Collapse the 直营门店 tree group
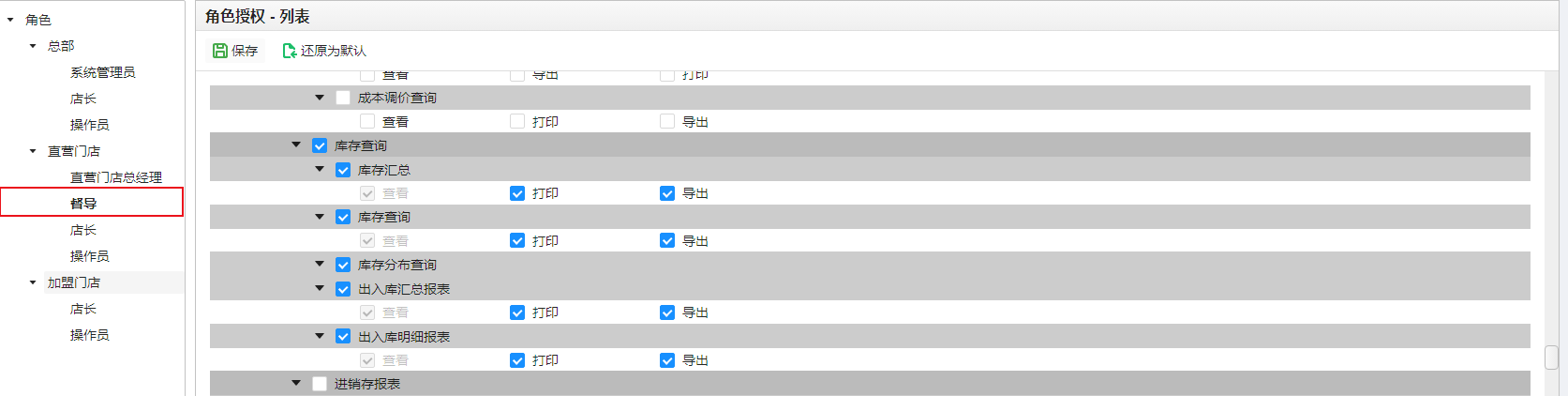Image resolution: width=1568 pixels, height=396 pixels. [x=33, y=151]
